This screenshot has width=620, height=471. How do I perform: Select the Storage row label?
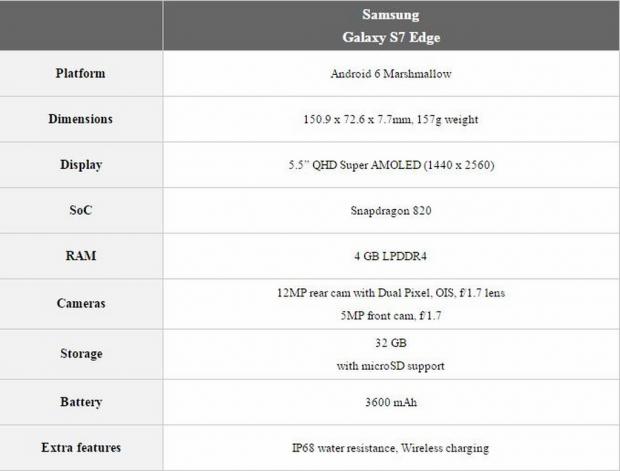click(x=80, y=353)
